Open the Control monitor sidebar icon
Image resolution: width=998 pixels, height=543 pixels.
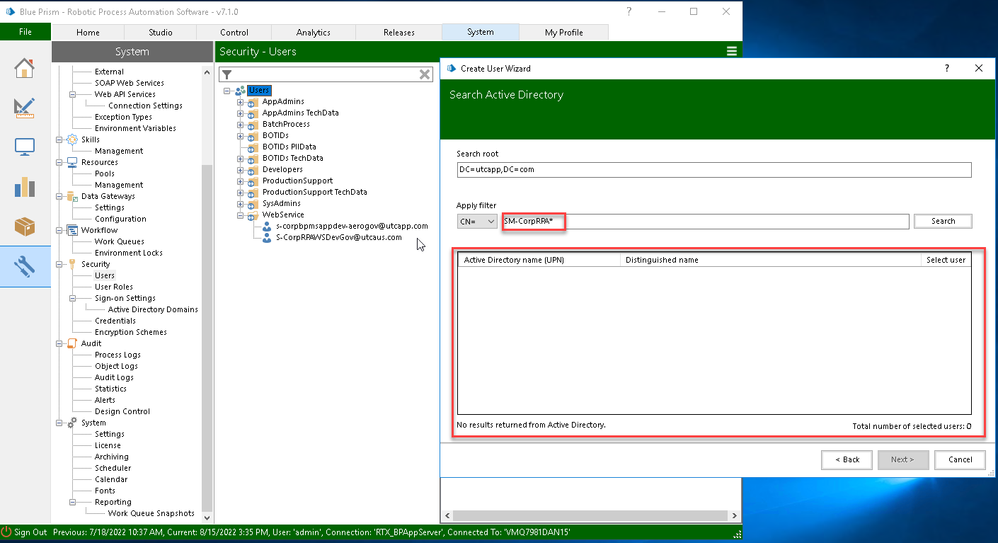pyautogui.click(x=24, y=147)
